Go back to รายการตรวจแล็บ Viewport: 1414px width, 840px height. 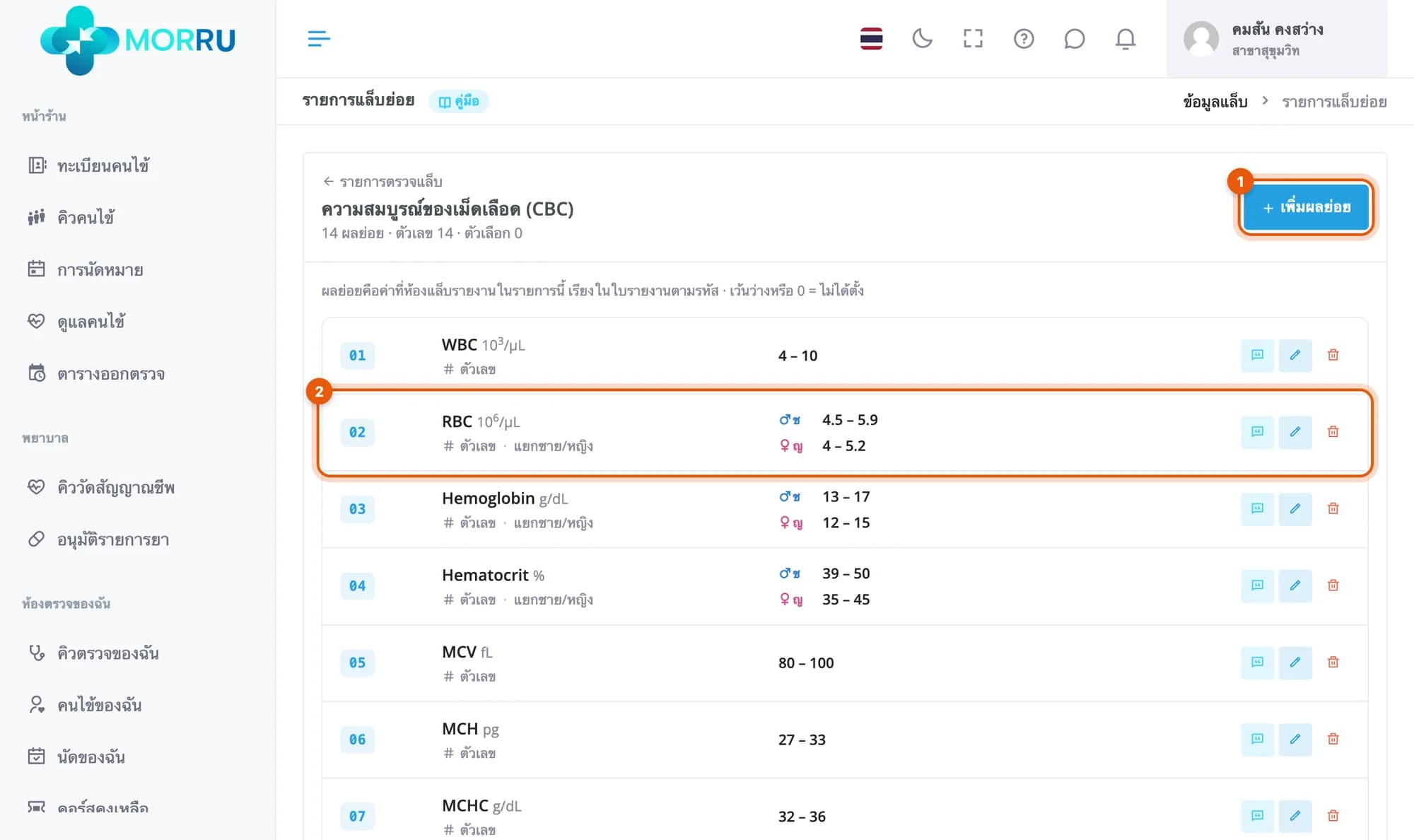point(382,182)
